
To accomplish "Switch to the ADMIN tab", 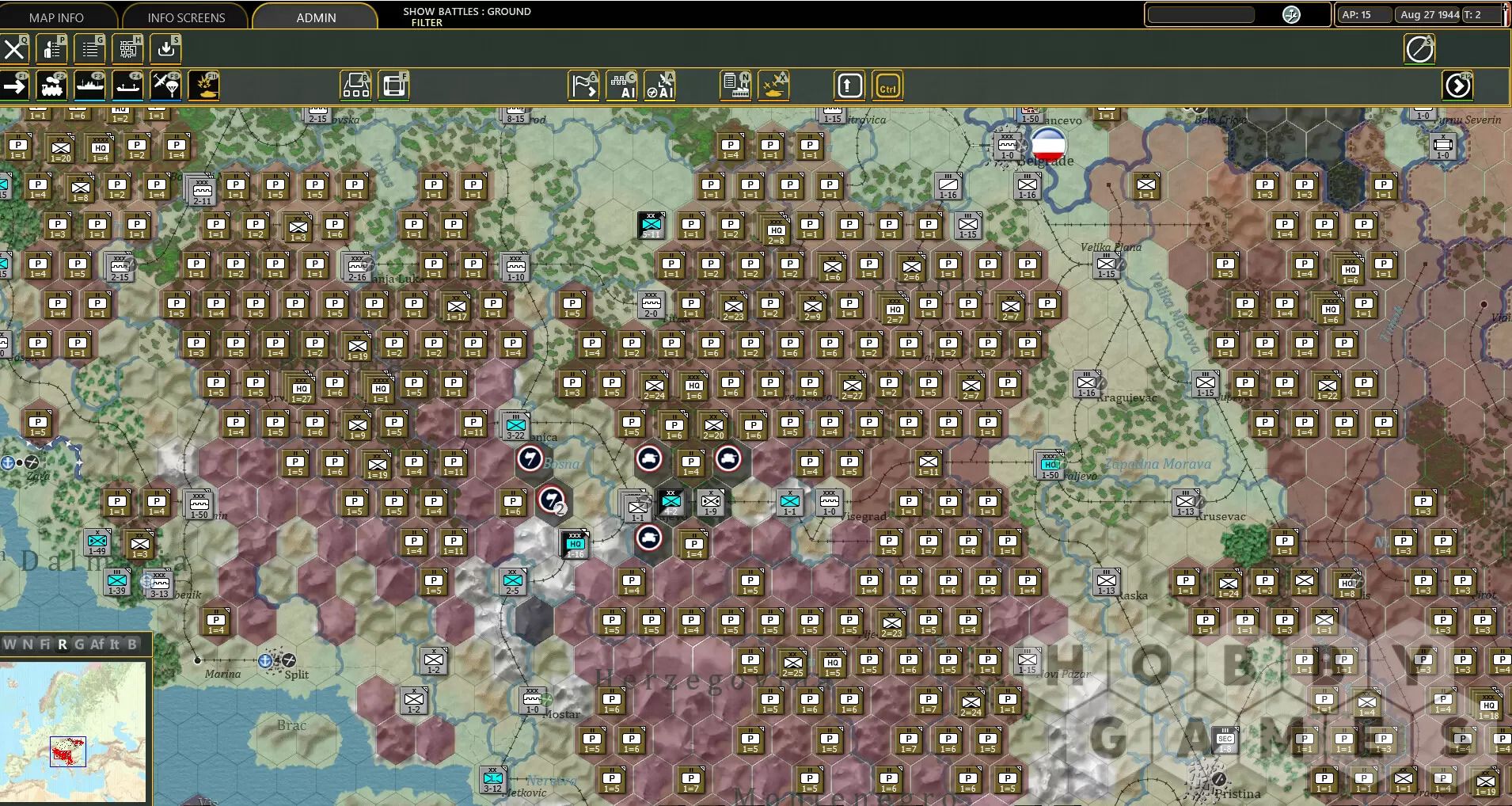I will click(x=316, y=17).
